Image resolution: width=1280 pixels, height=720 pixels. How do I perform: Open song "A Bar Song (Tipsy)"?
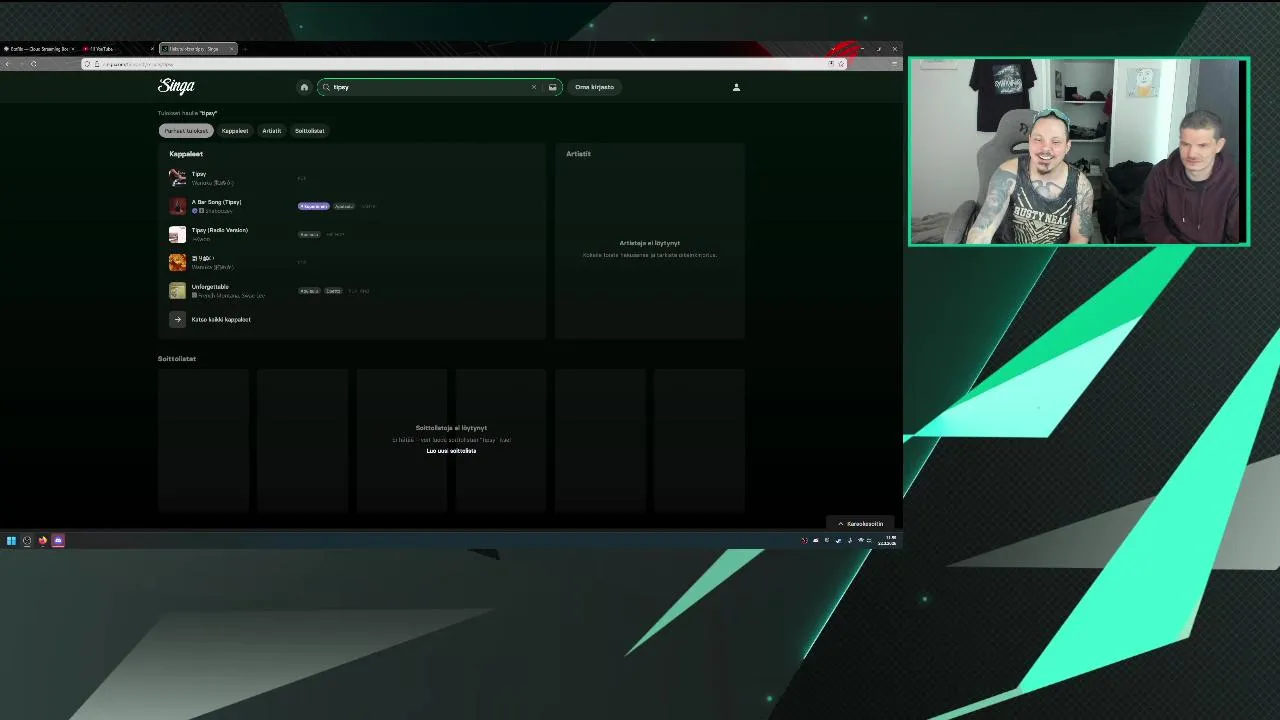(x=216, y=202)
